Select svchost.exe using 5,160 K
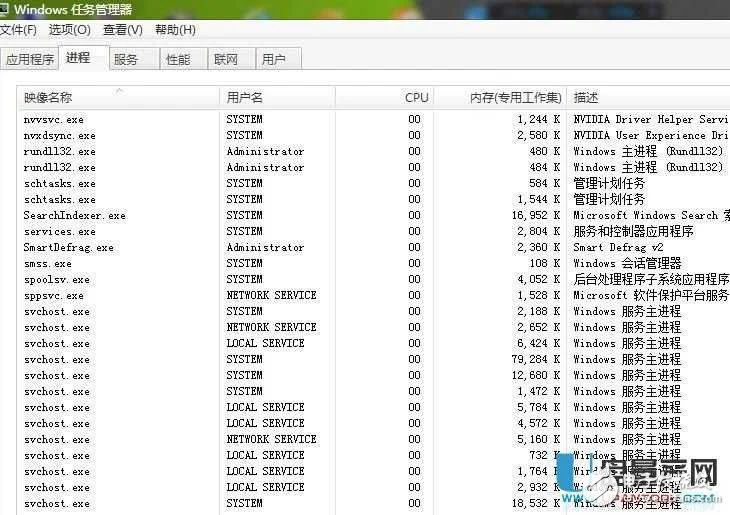The image size is (730, 515). (374, 440)
